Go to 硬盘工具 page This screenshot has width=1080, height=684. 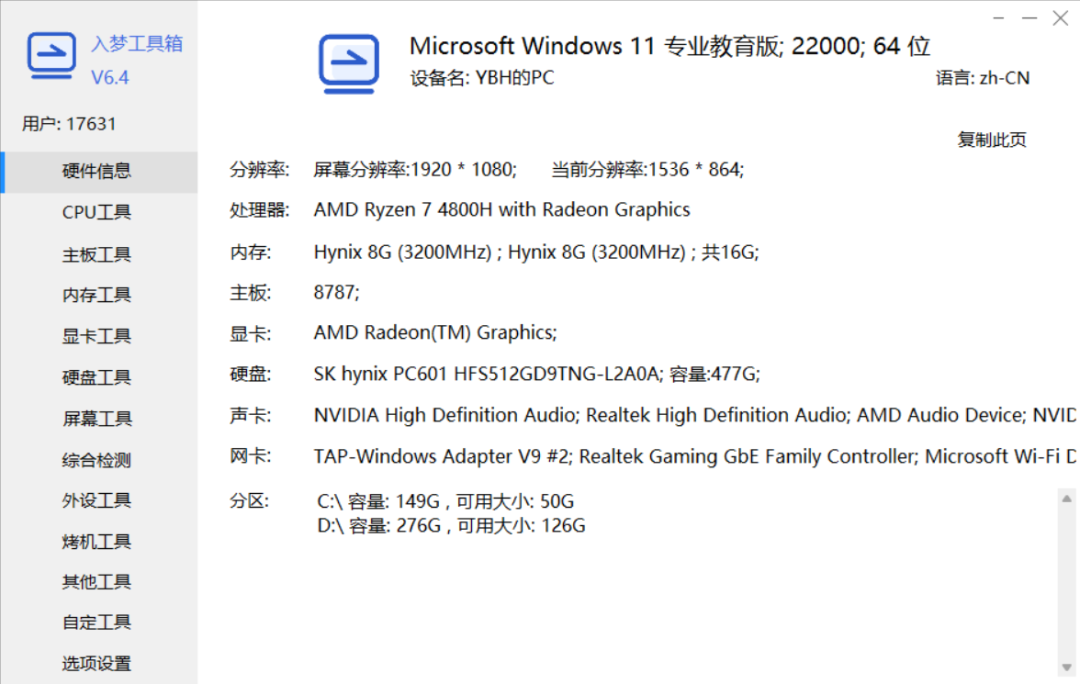(96, 377)
